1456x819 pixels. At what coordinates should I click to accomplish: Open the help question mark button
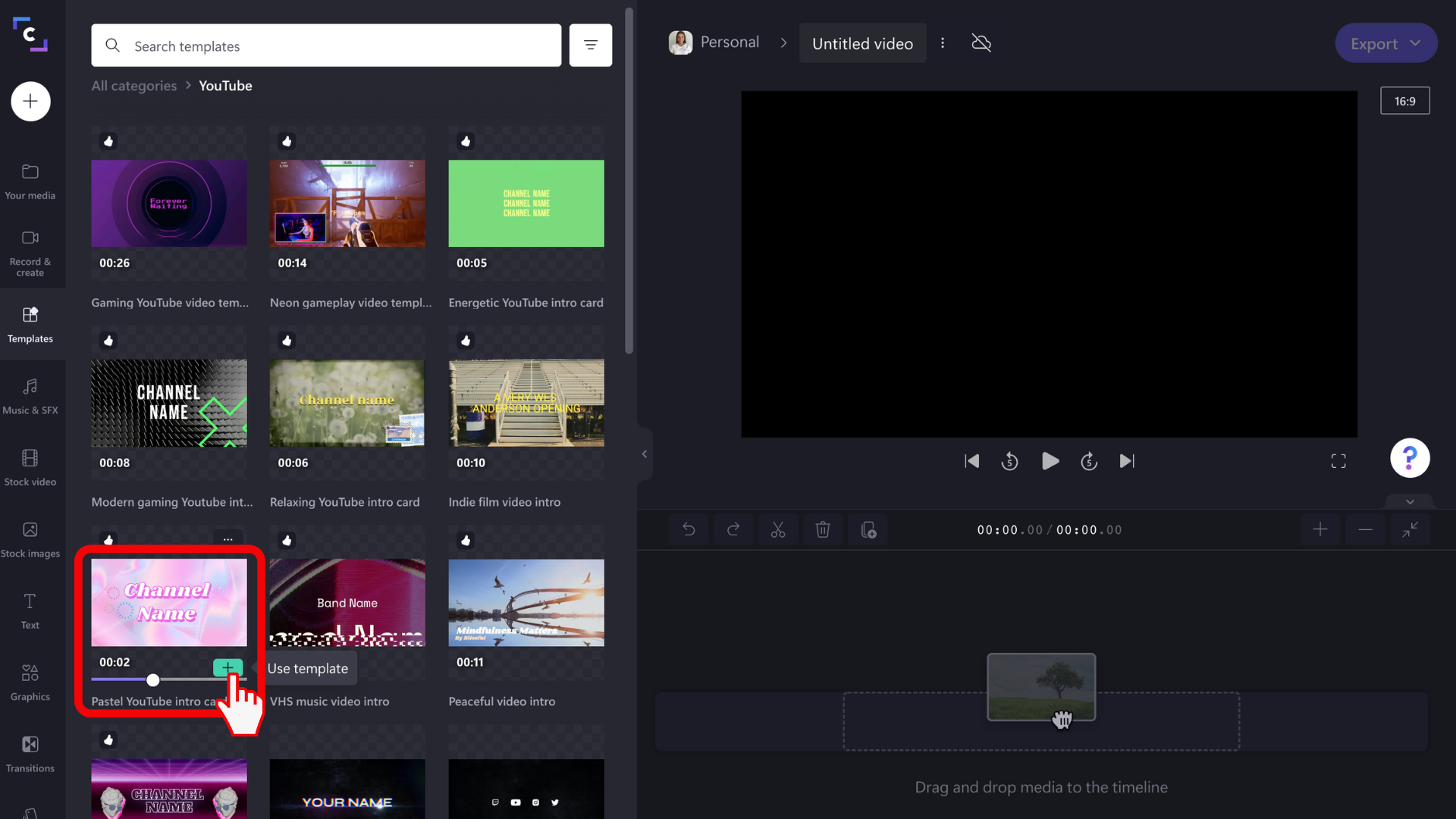coord(1410,458)
